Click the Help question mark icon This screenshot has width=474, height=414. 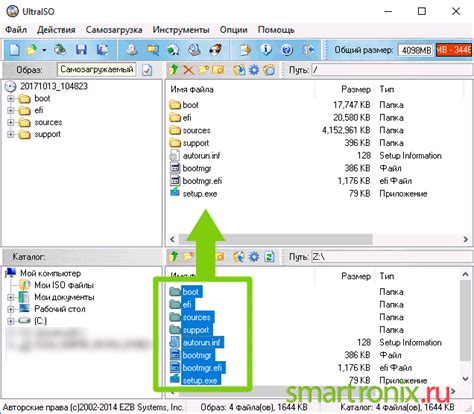tap(287, 50)
